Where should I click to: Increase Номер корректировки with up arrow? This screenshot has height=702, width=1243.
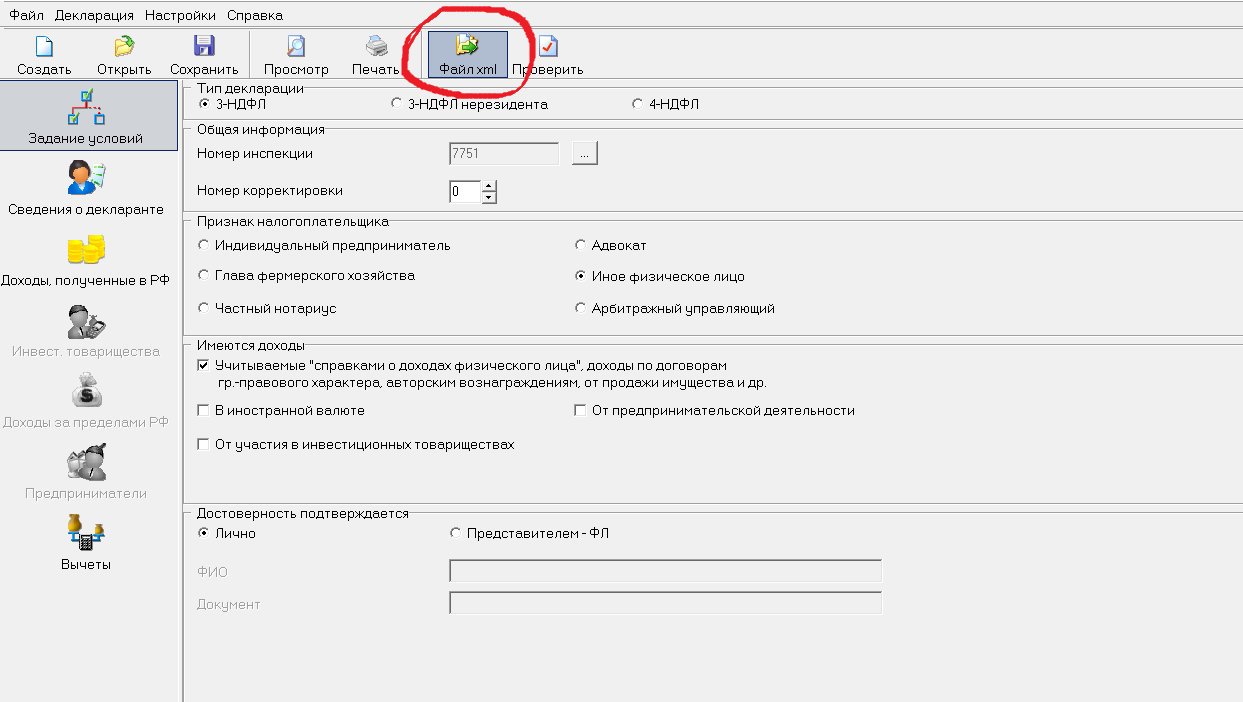488,185
